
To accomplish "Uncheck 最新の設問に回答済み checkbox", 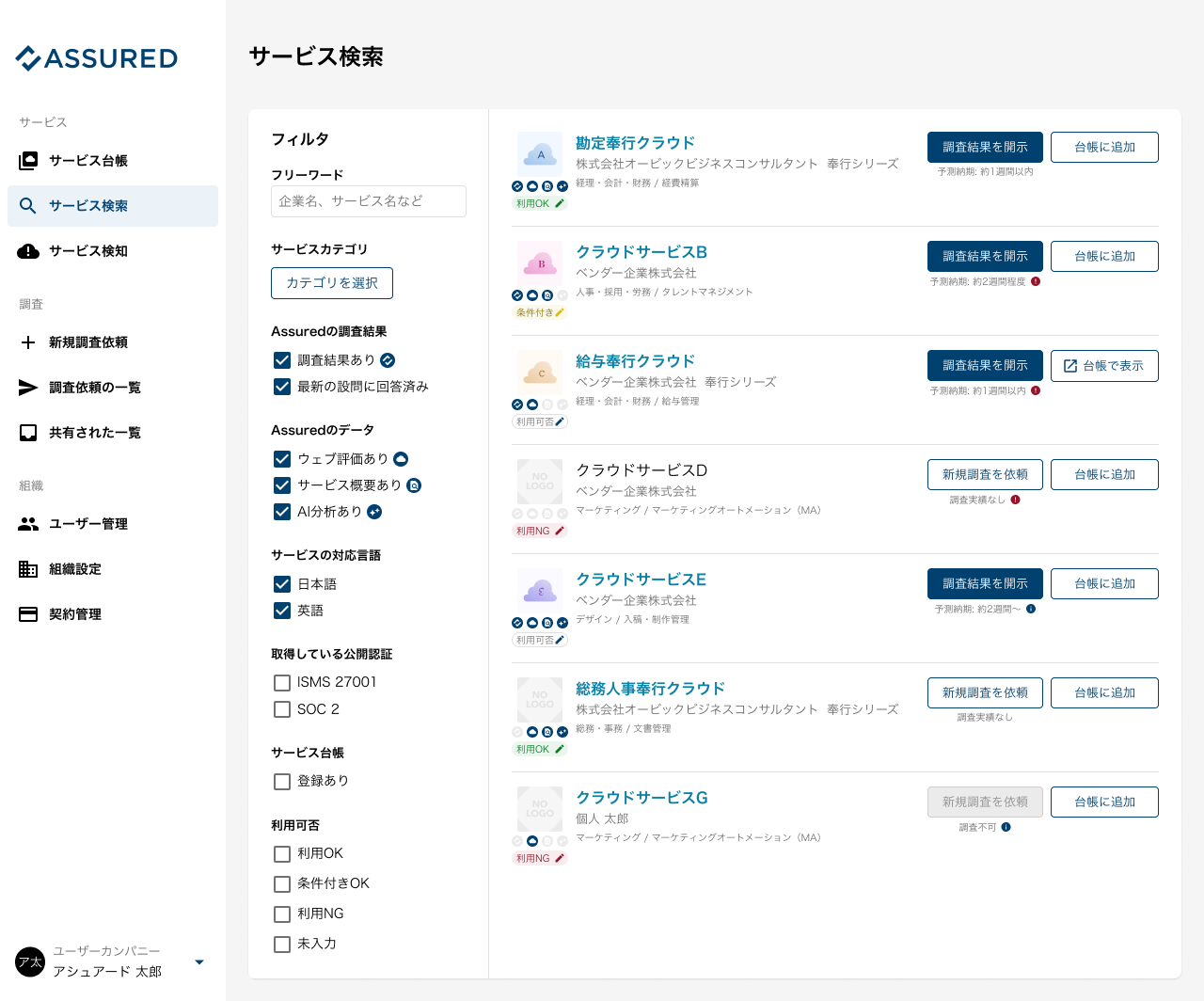I will coord(282,387).
